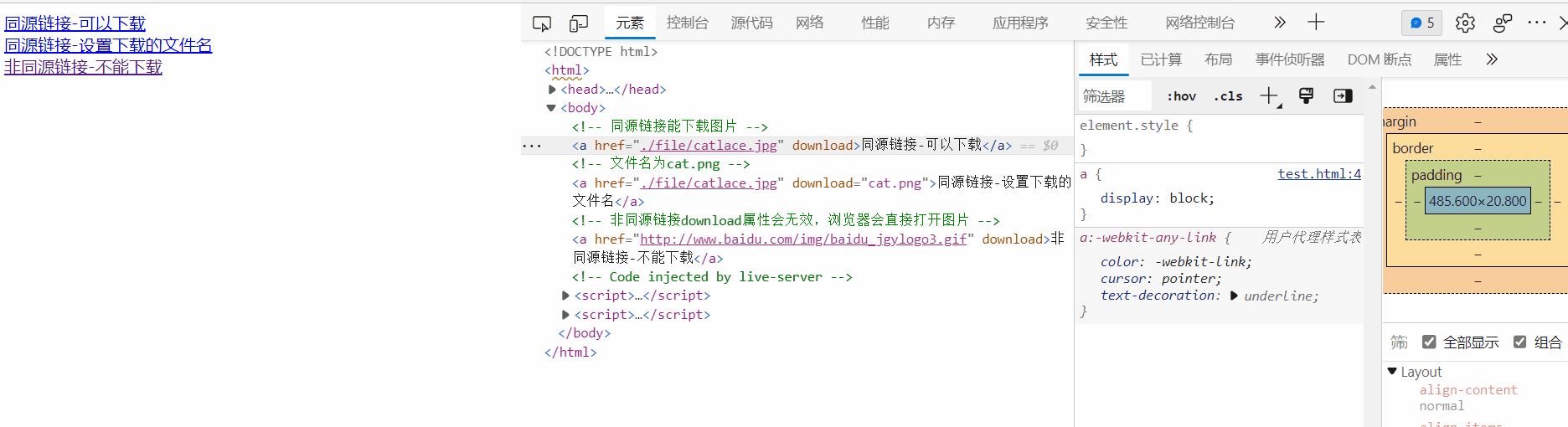Click the content box size 485.600×20.800
Viewport: 1568px width, 427px height.
1478,201
